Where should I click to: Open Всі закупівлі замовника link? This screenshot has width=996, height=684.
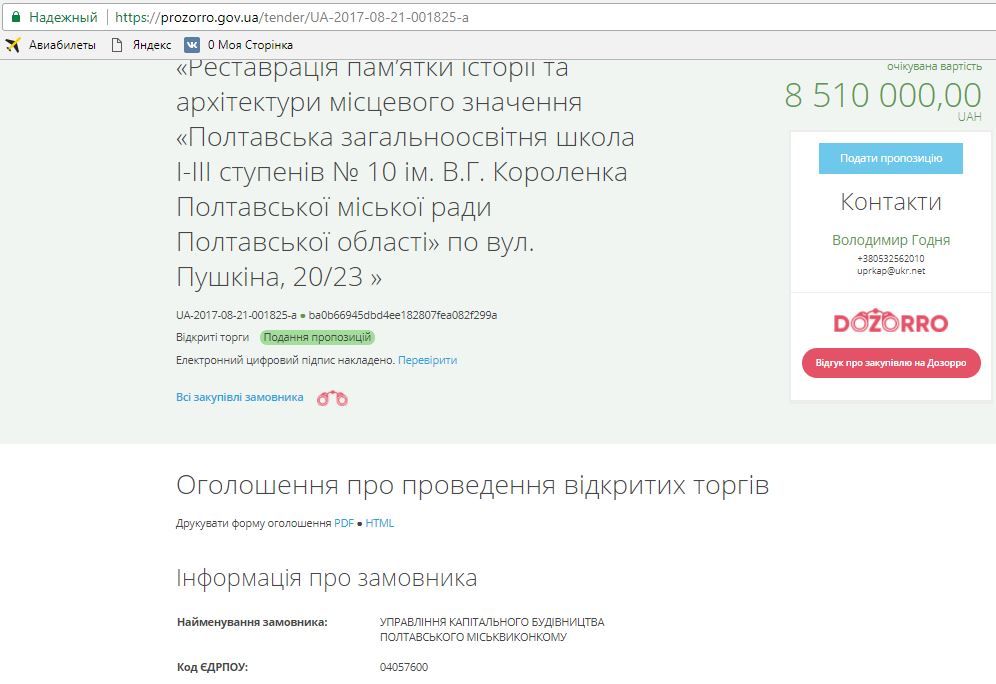tap(237, 396)
